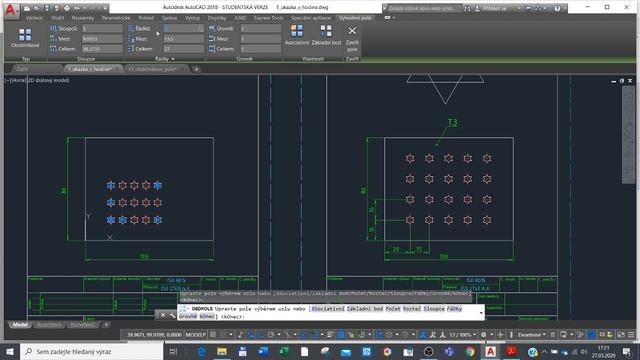Expand the command line history arrow
The height and width of the screenshot is (360, 640).
click(481, 313)
